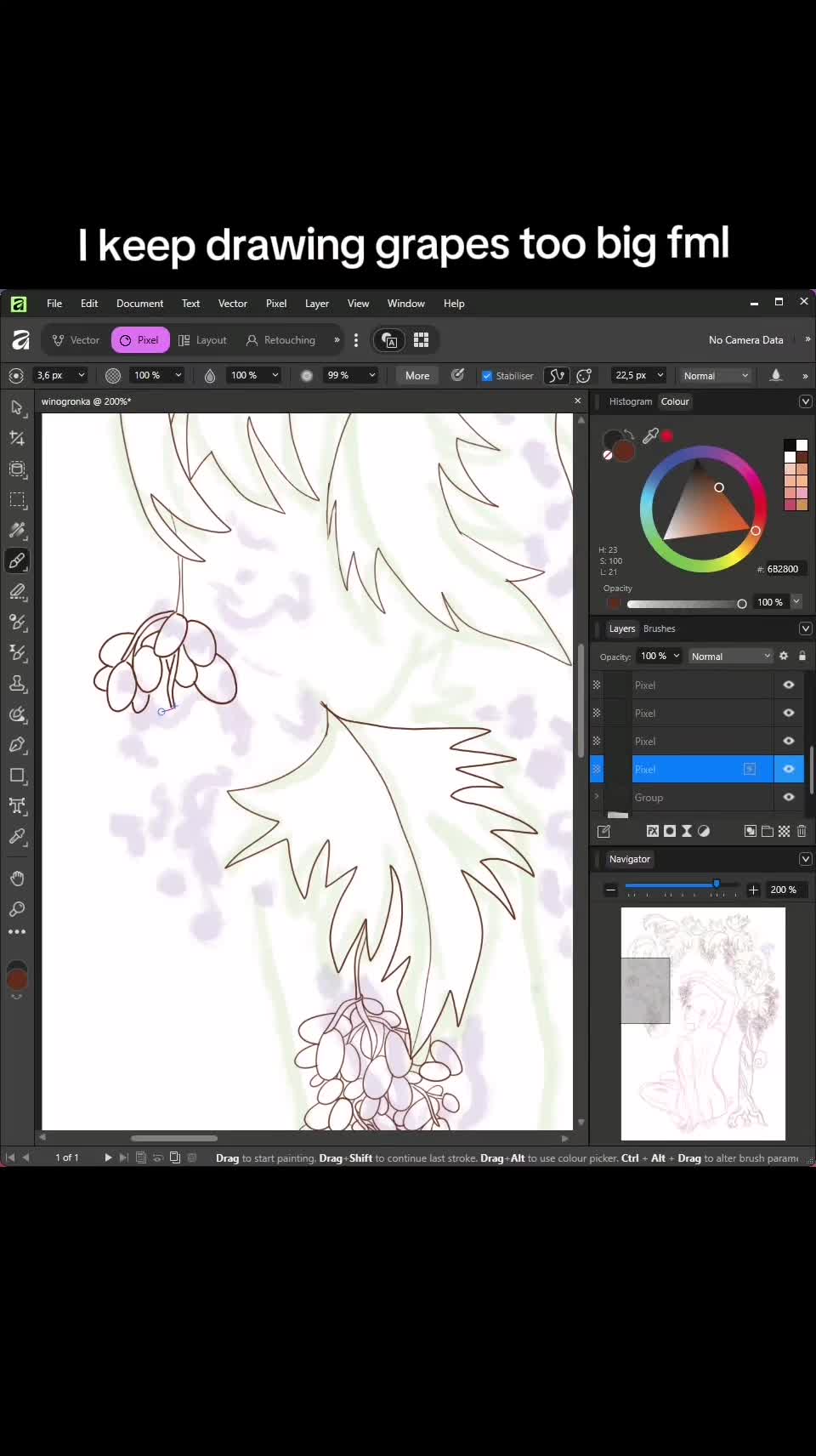Select the Hand view tool
The image size is (816, 1456).
(17, 878)
